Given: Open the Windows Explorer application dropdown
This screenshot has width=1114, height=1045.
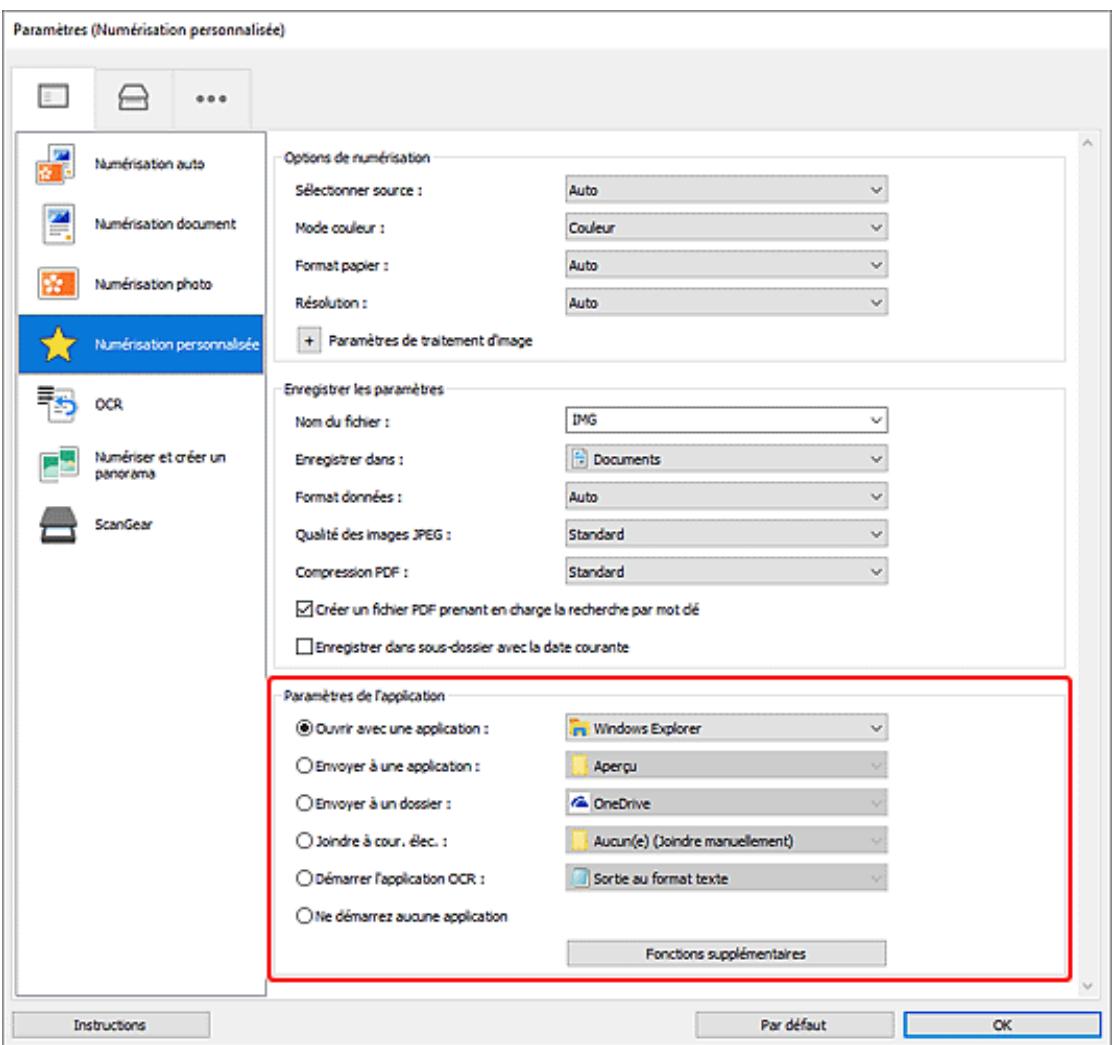Looking at the screenshot, I should click(x=726, y=728).
